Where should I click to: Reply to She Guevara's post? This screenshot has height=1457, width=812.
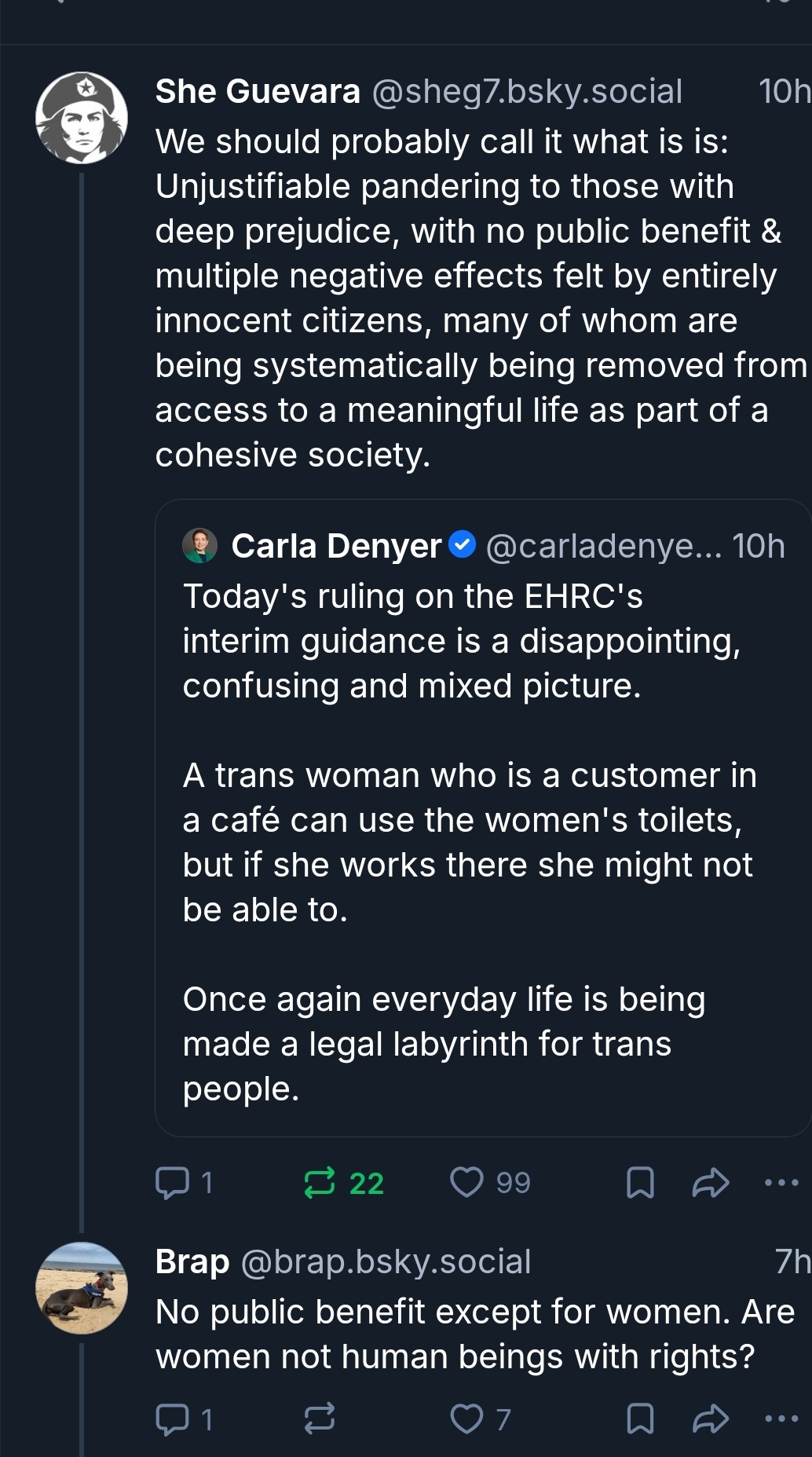click(173, 1183)
